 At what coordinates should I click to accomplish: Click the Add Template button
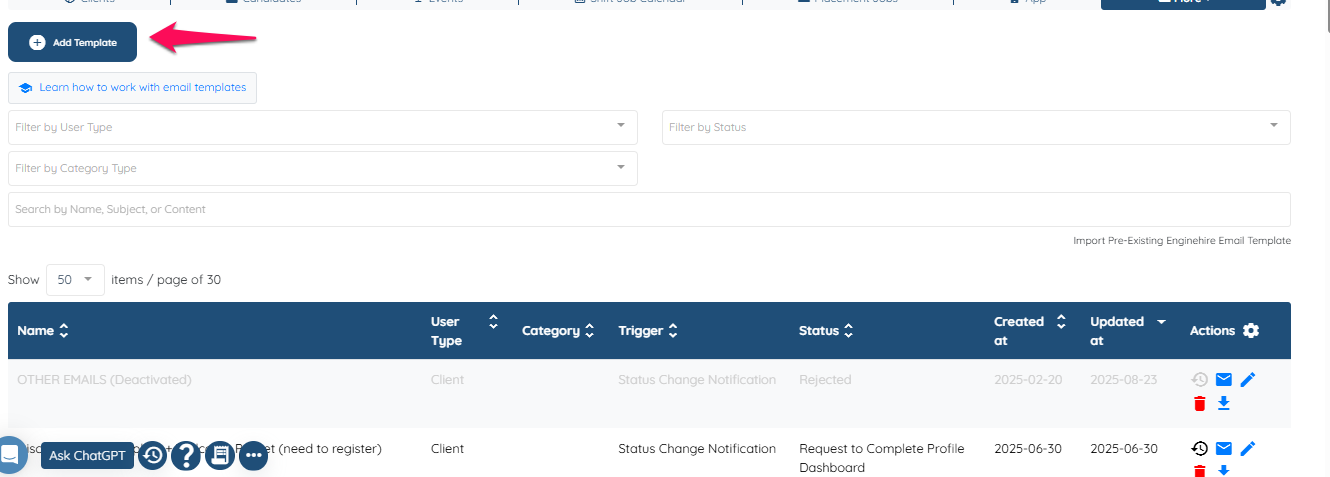[x=72, y=42]
